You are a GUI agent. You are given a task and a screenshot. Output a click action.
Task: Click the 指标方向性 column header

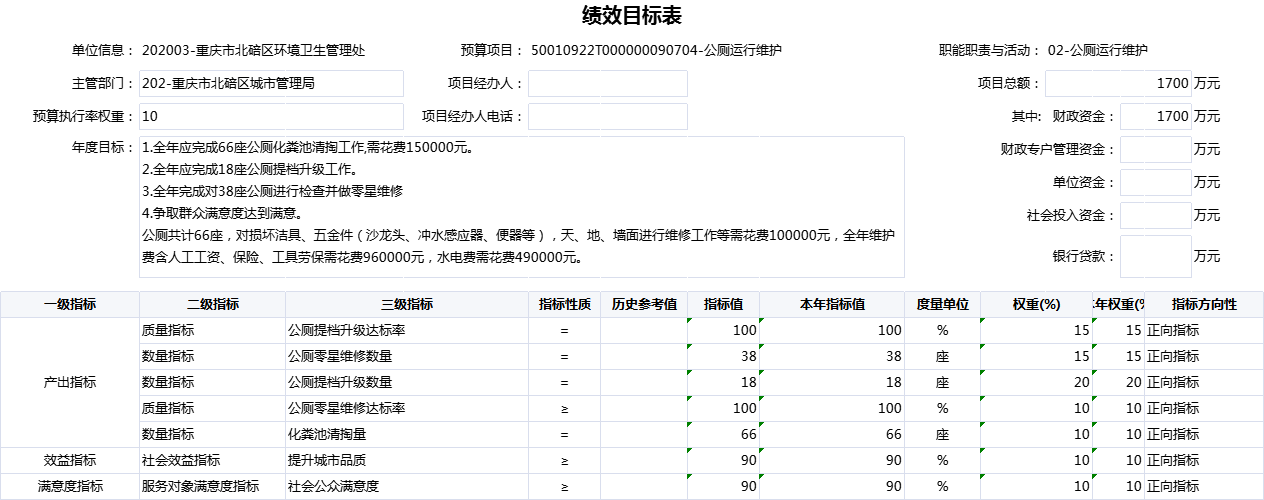tap(1204, 305)
